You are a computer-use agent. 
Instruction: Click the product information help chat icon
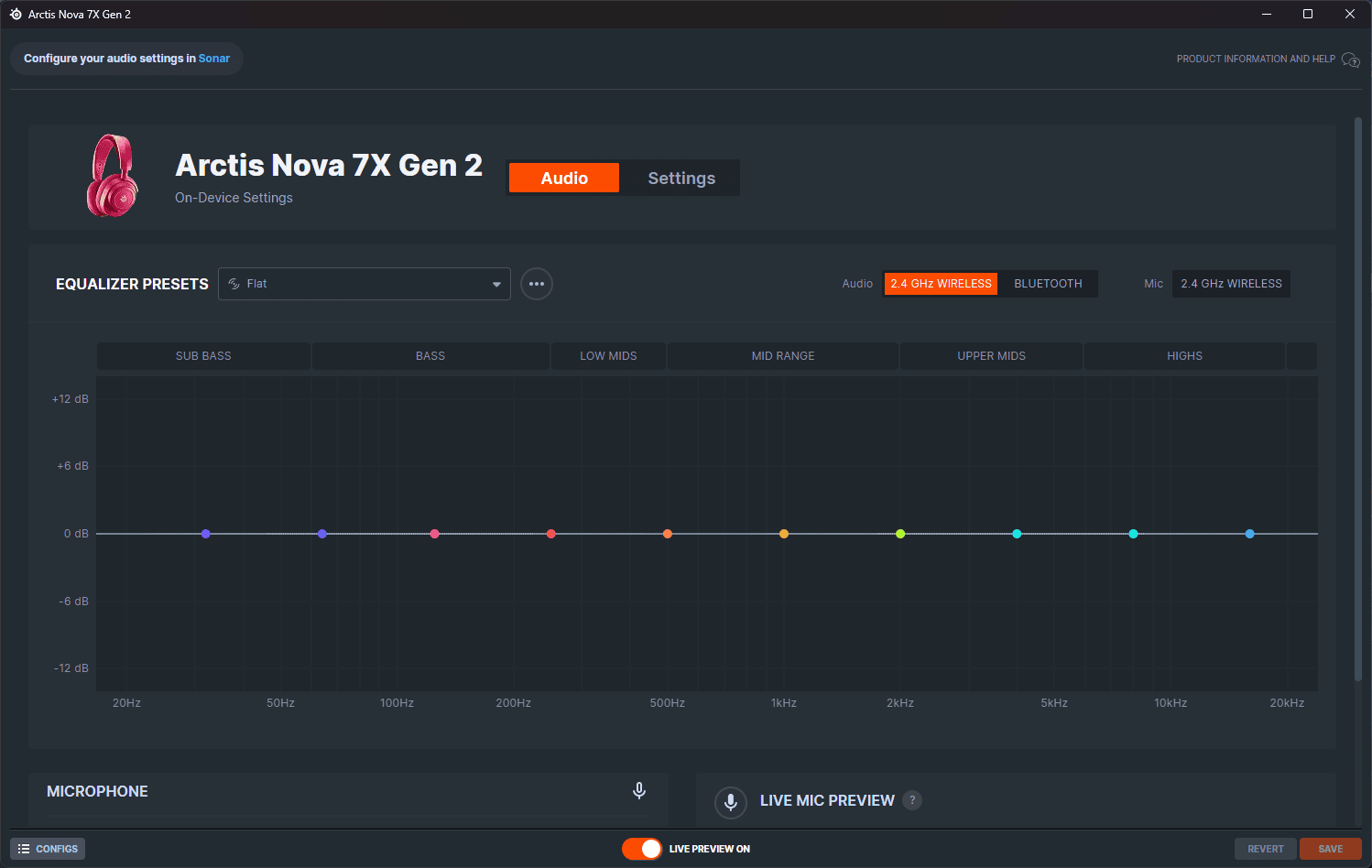1350,60
